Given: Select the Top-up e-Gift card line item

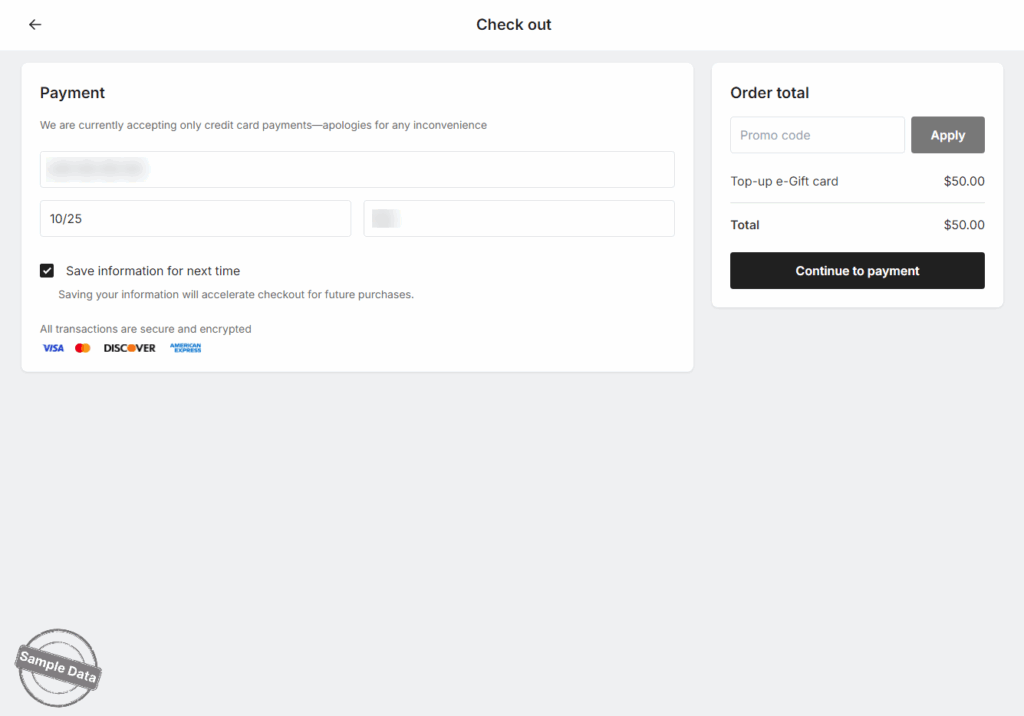Looking at the screenshot, I should coord(784,182).
